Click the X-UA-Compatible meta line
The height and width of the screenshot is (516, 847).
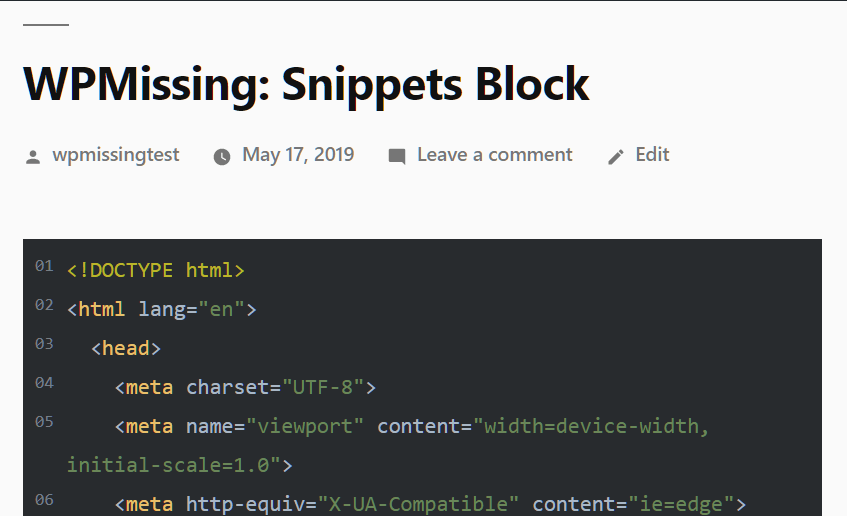click(x=430, y=504)
